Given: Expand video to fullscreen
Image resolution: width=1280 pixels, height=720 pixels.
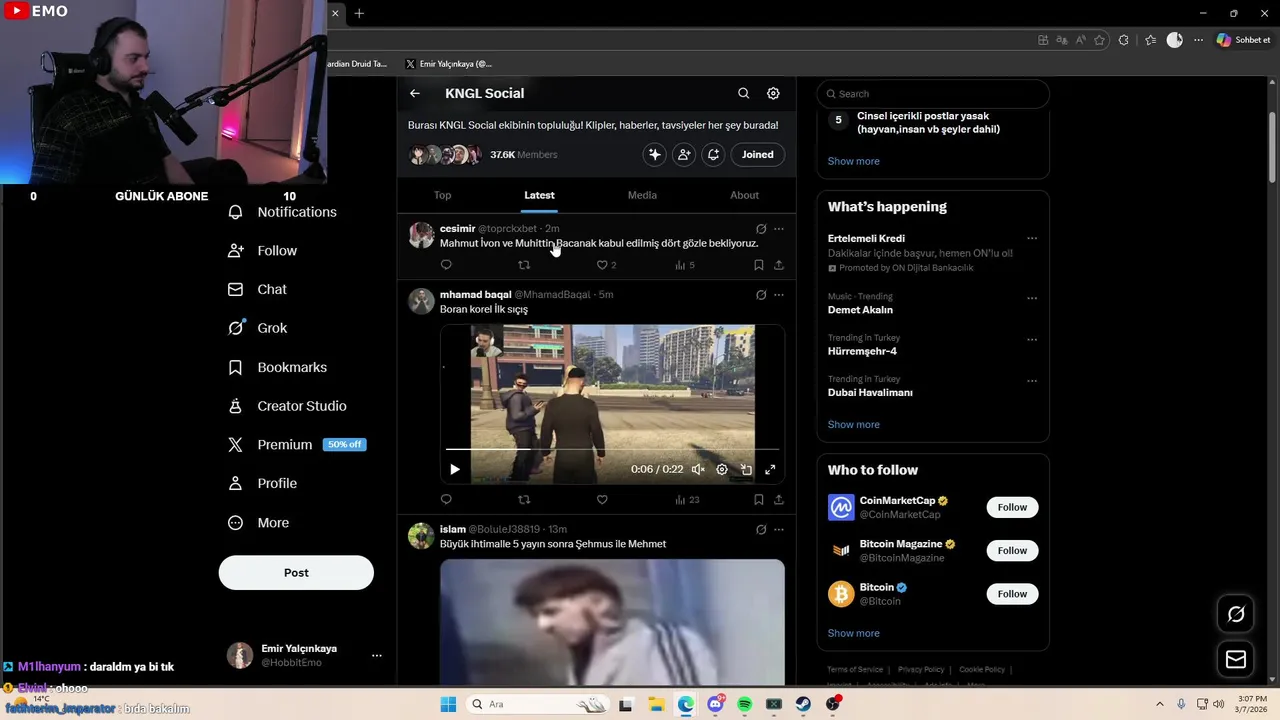Looking at the screenshot, I should coord(770,469).
